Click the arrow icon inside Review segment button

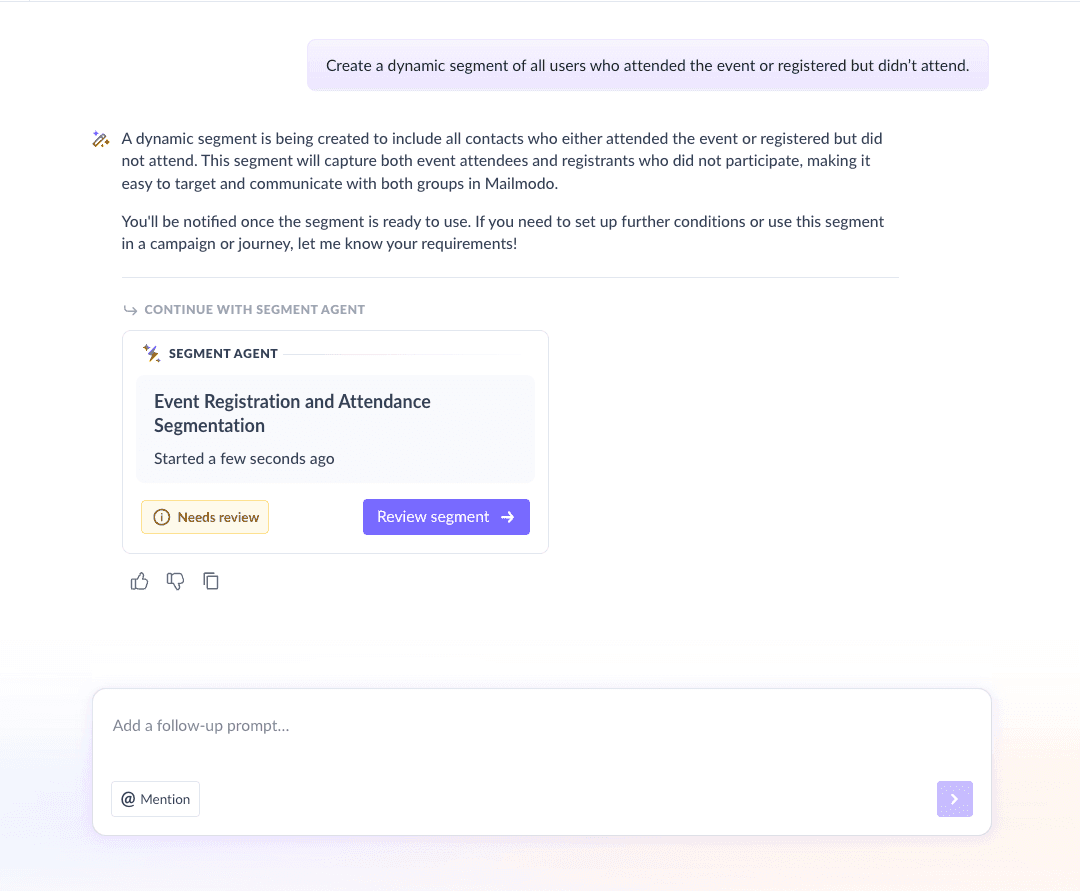coord(508,517)
